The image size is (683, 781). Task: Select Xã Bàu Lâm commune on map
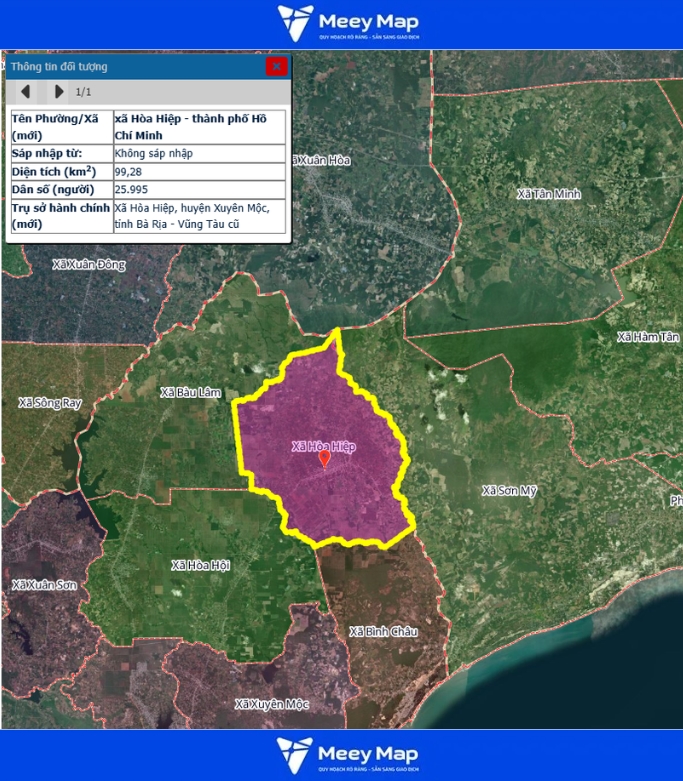click(x=190, y=393)
